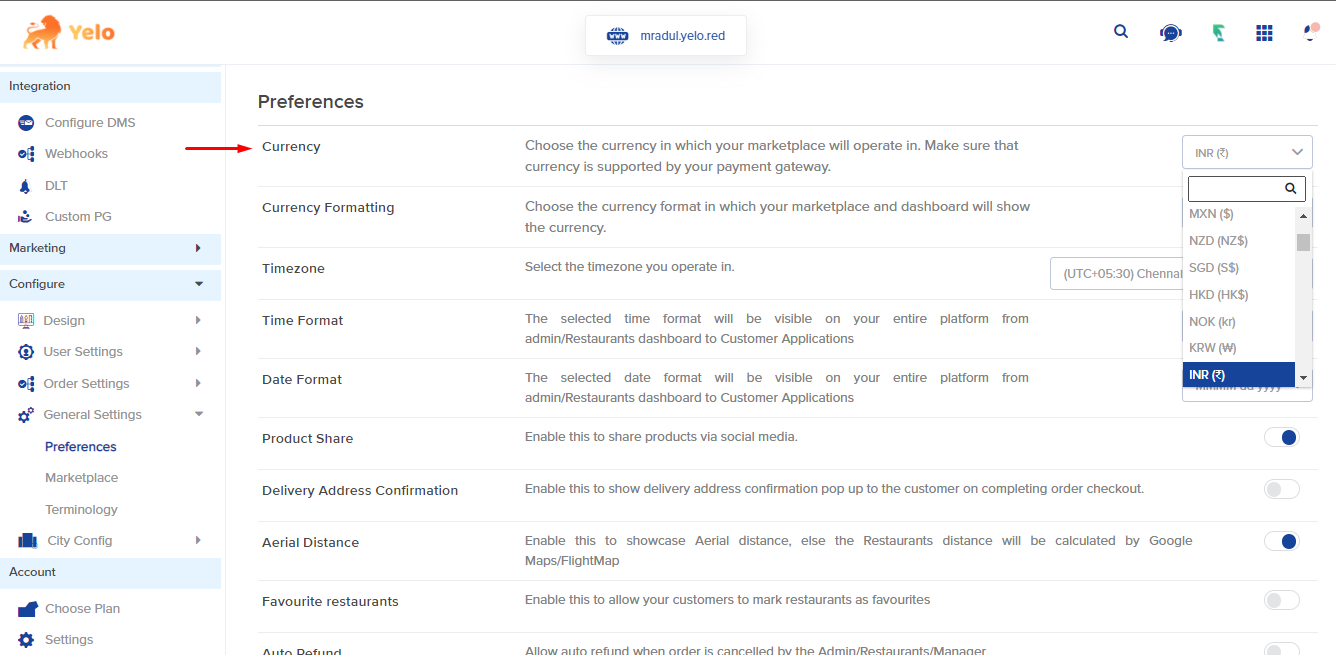Image resolution: width=1336 pixels, height=655 pixels.
Task: Expand the User Settings submenu arrow
Action: click(x=198, y=352)
